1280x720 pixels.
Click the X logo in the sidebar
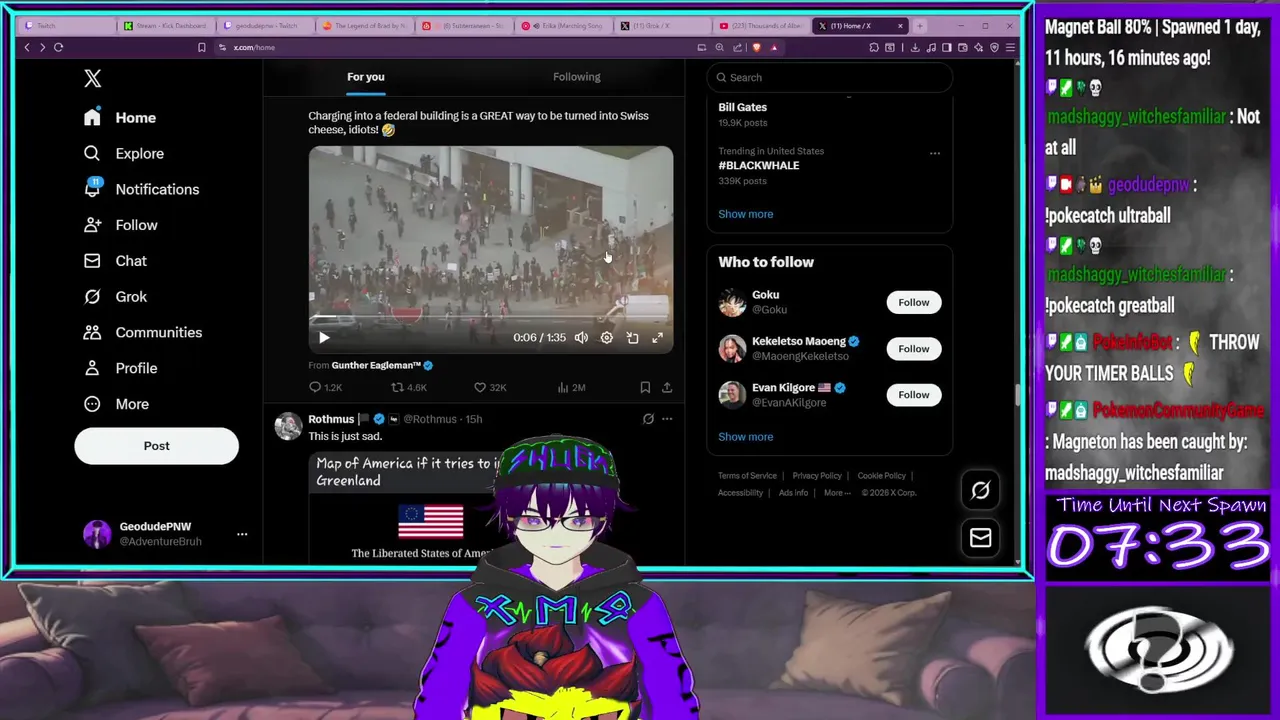coord(92,78)
